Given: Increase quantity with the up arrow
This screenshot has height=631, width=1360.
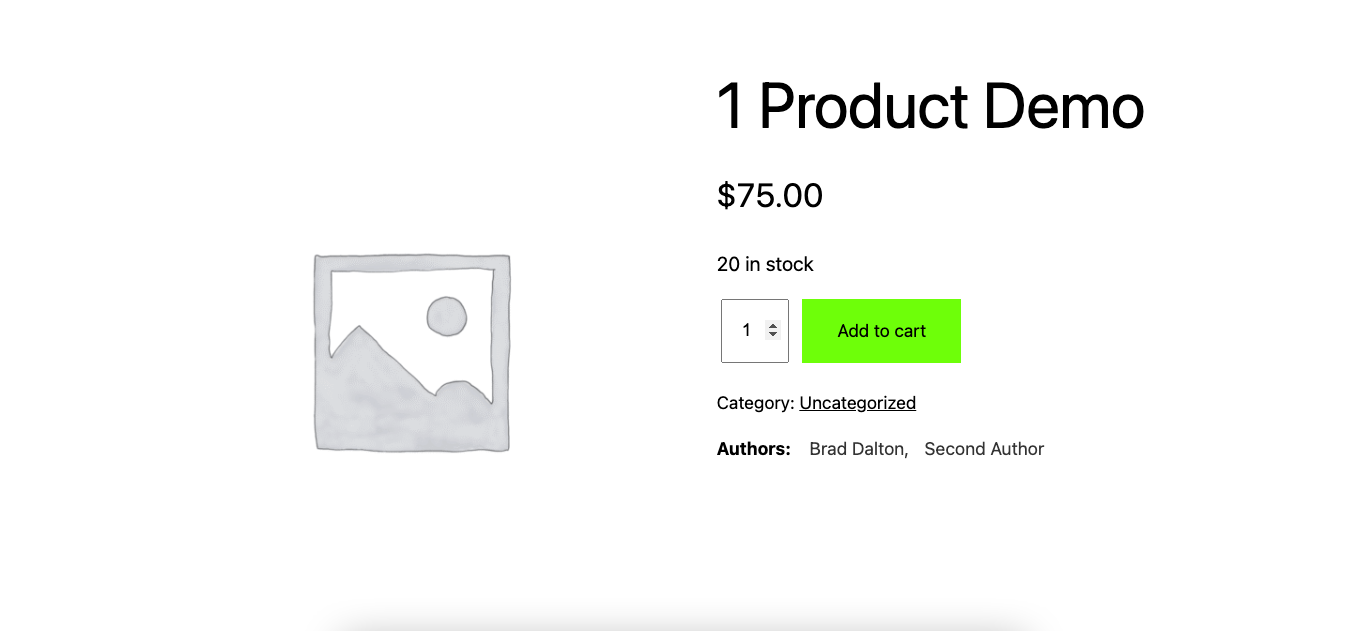Looking at the screenshot, I should [x=773, y=325].
